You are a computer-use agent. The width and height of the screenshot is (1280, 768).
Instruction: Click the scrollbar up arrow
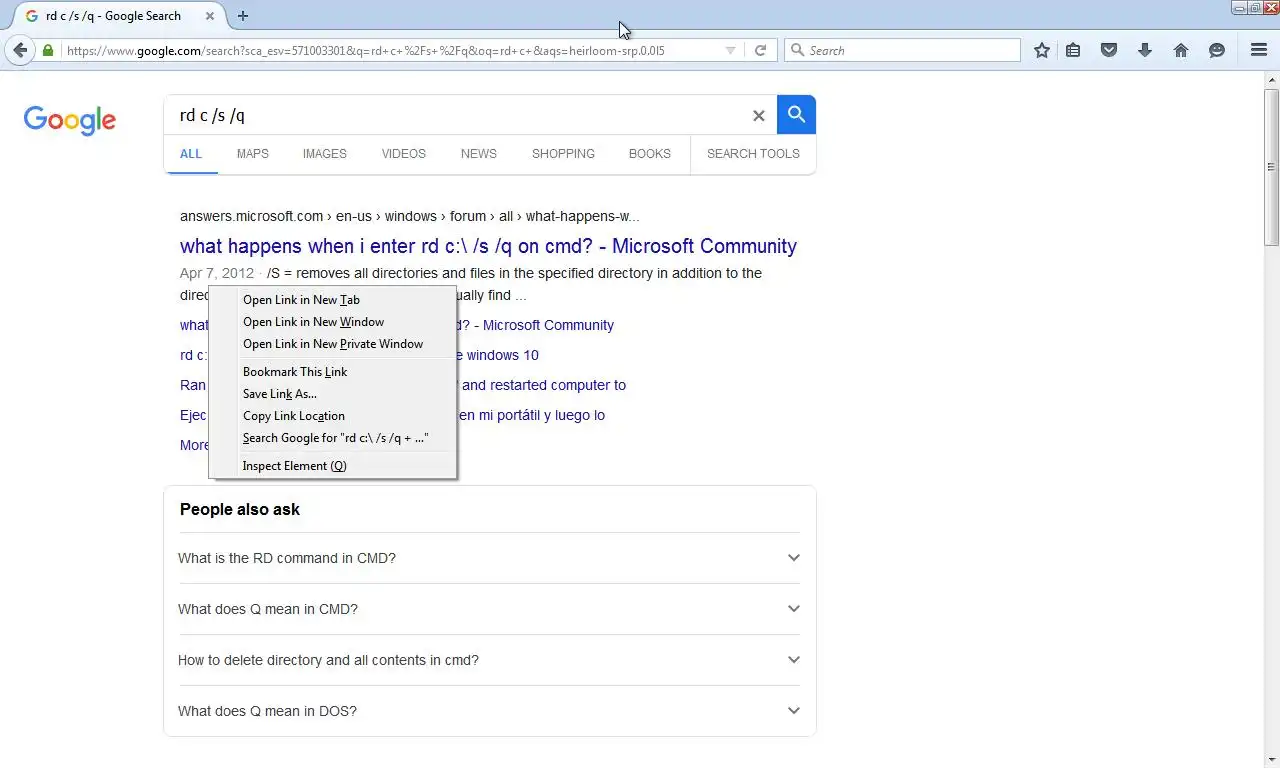[x=1271, y=79]
